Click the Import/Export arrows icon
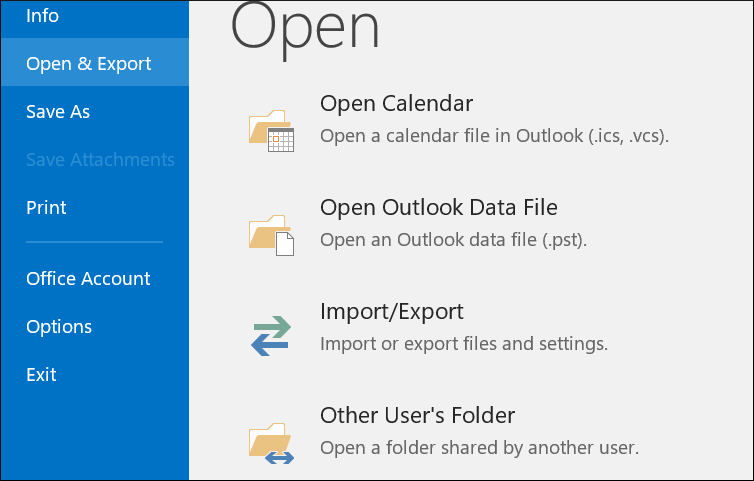The width and height of the screenshot is (754, 481). 271,336
